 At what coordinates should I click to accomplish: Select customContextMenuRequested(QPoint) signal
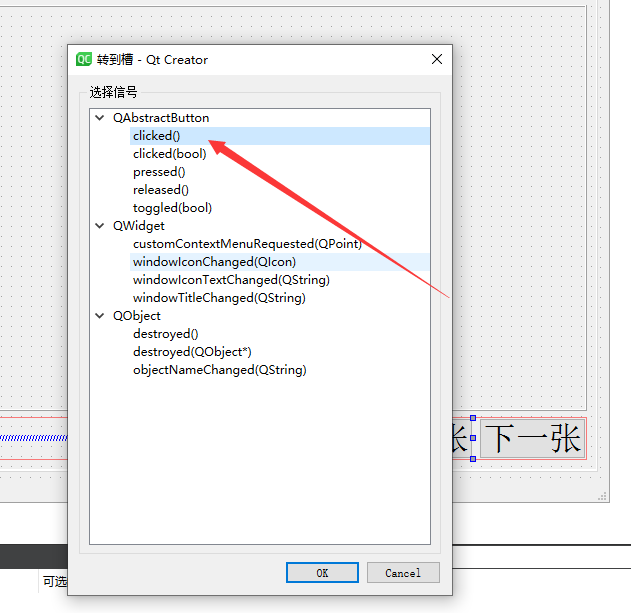pyautogui.click(x=247, y=244)
